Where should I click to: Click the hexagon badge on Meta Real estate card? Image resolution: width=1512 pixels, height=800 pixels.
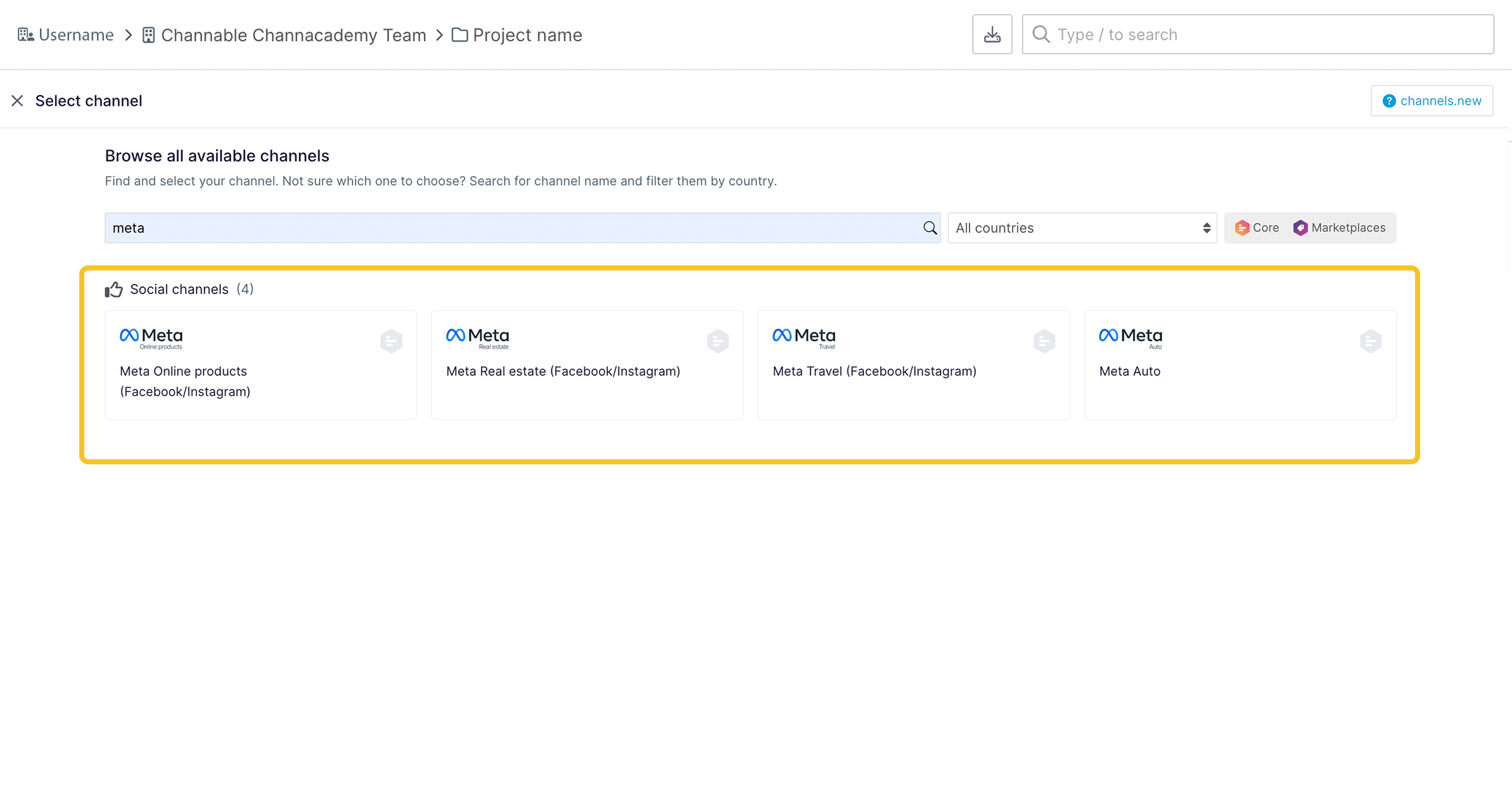click(x=718, y=341)
